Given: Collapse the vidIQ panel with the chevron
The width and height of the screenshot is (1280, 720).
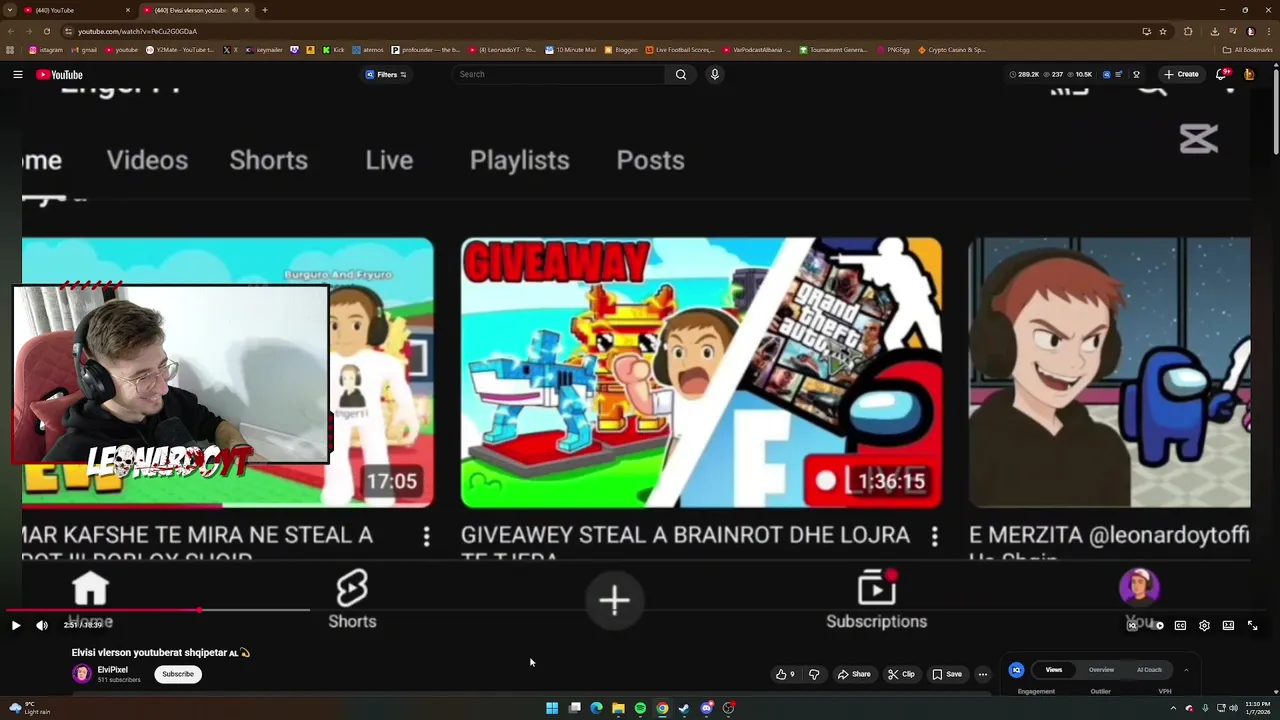Looking at the screenshot, I should [1186, 670].
